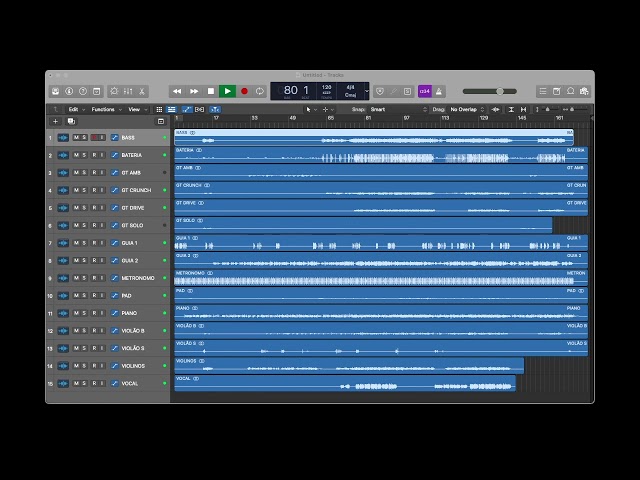Screen dimensions: 640x480
Task: Click the red Record button
Action: (244, 91)
